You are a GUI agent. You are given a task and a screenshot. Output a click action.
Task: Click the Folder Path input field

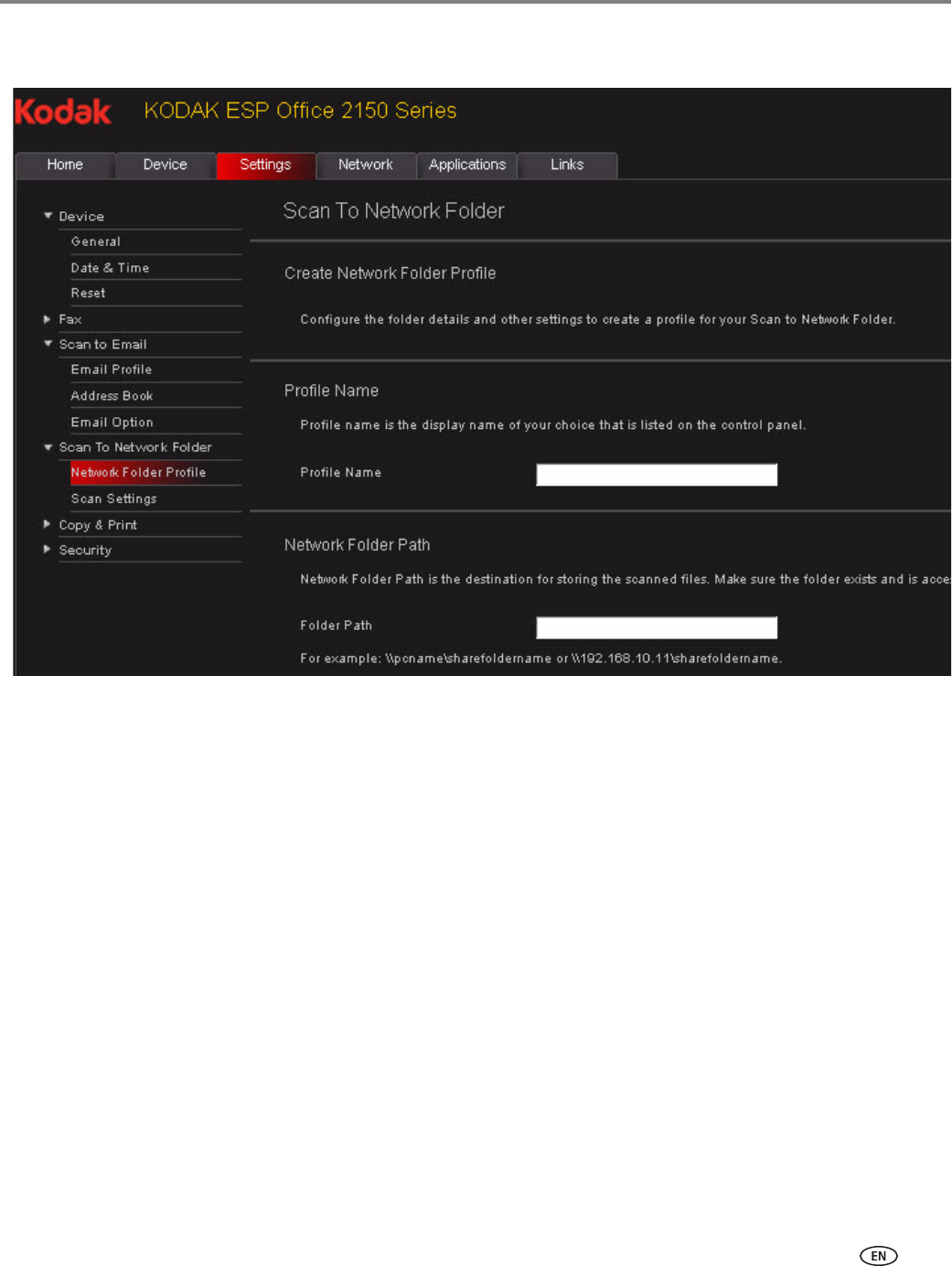[657, 628]
